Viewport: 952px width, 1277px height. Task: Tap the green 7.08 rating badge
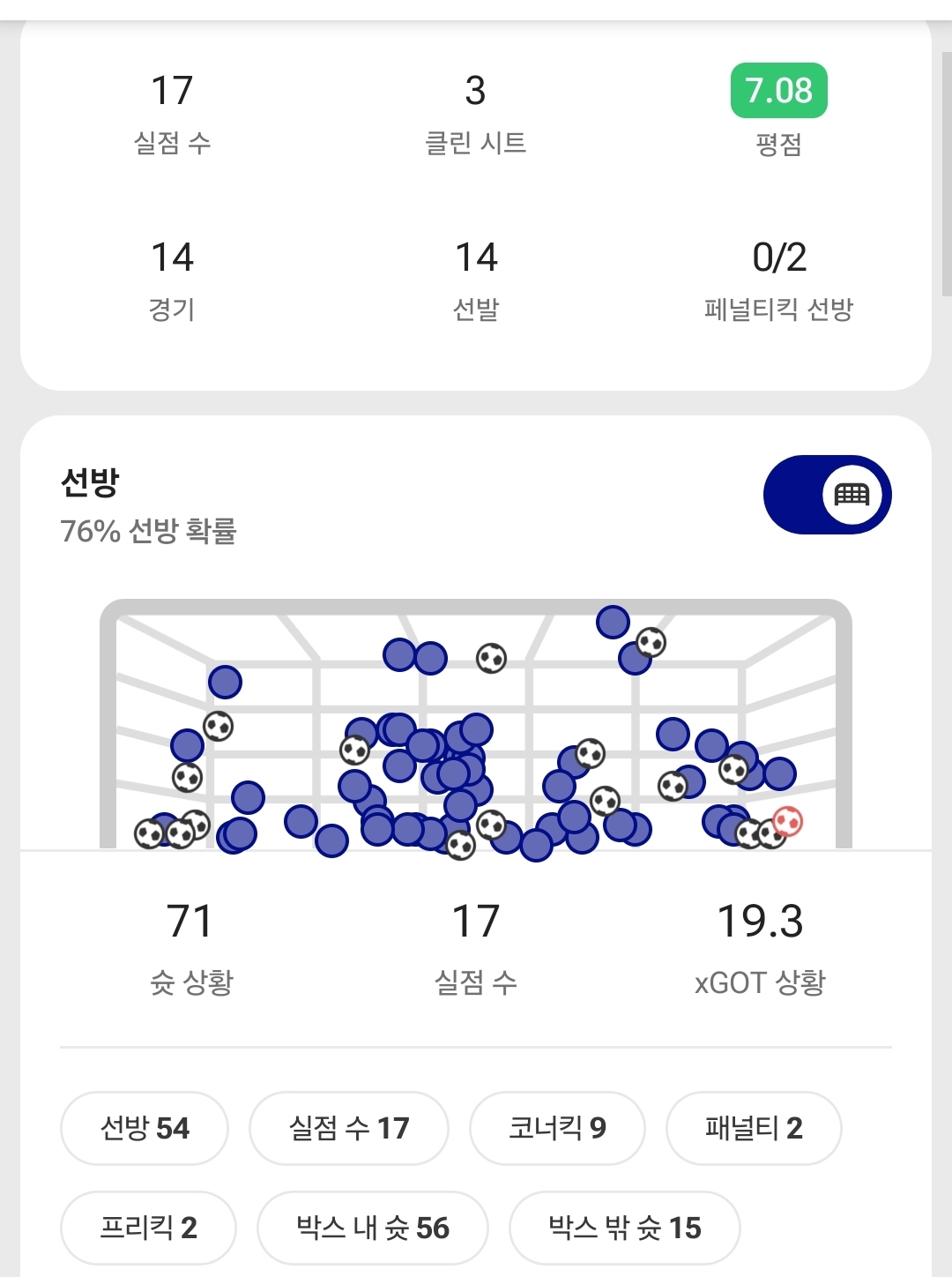(x=778, y=91)
